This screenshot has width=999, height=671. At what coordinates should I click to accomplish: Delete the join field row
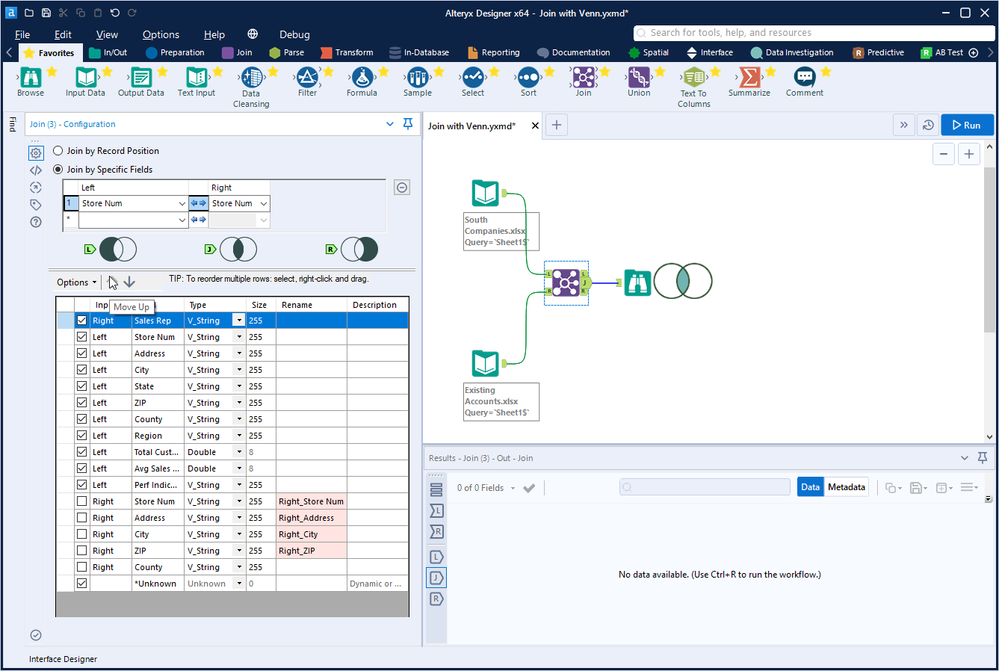[x=402, y=187]
